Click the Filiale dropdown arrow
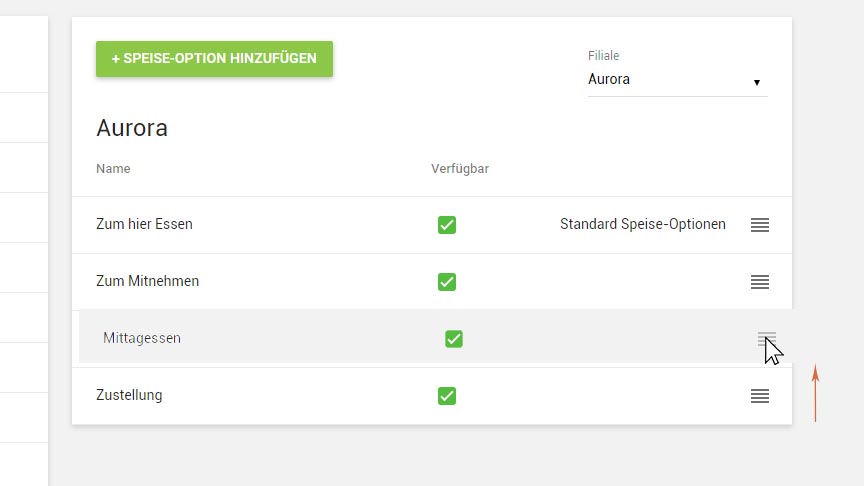This screenshot has width=864, height=486. 757,82
